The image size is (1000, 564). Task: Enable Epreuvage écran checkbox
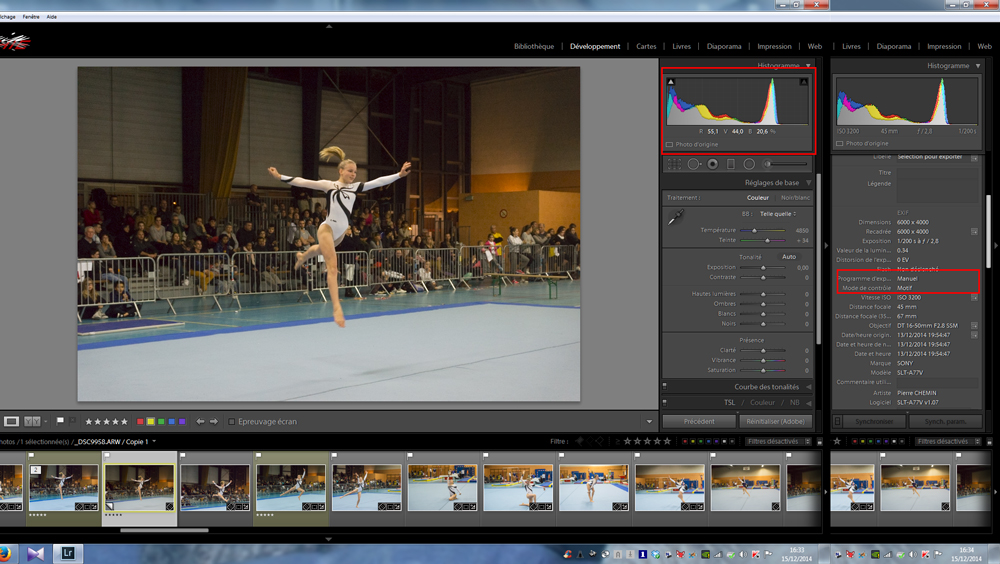[232, 422]
